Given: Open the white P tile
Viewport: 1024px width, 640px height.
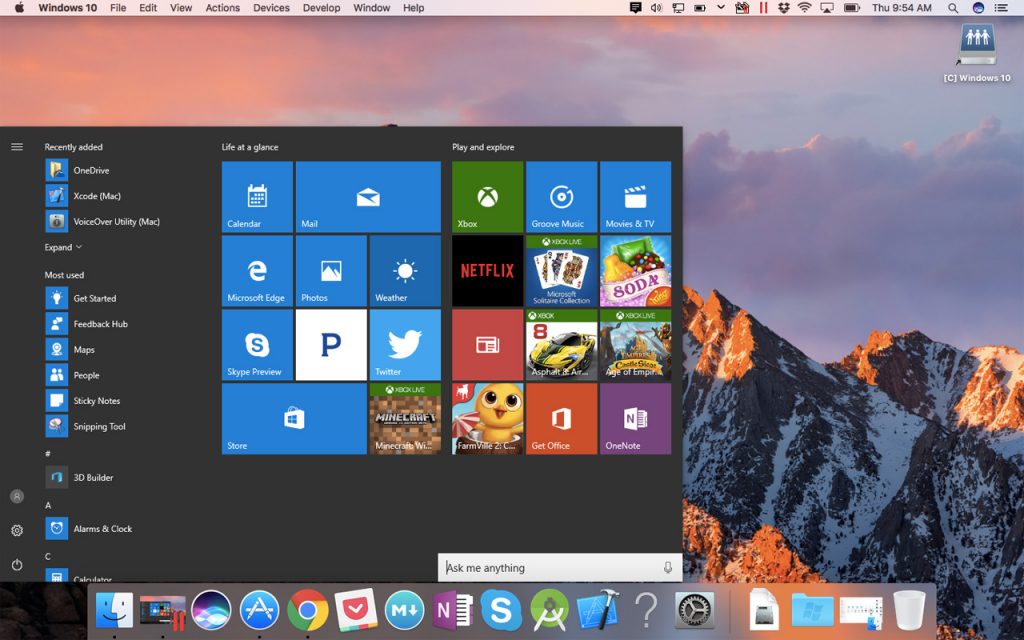Looking at the screenshot, I should click(x=331, y=345).
